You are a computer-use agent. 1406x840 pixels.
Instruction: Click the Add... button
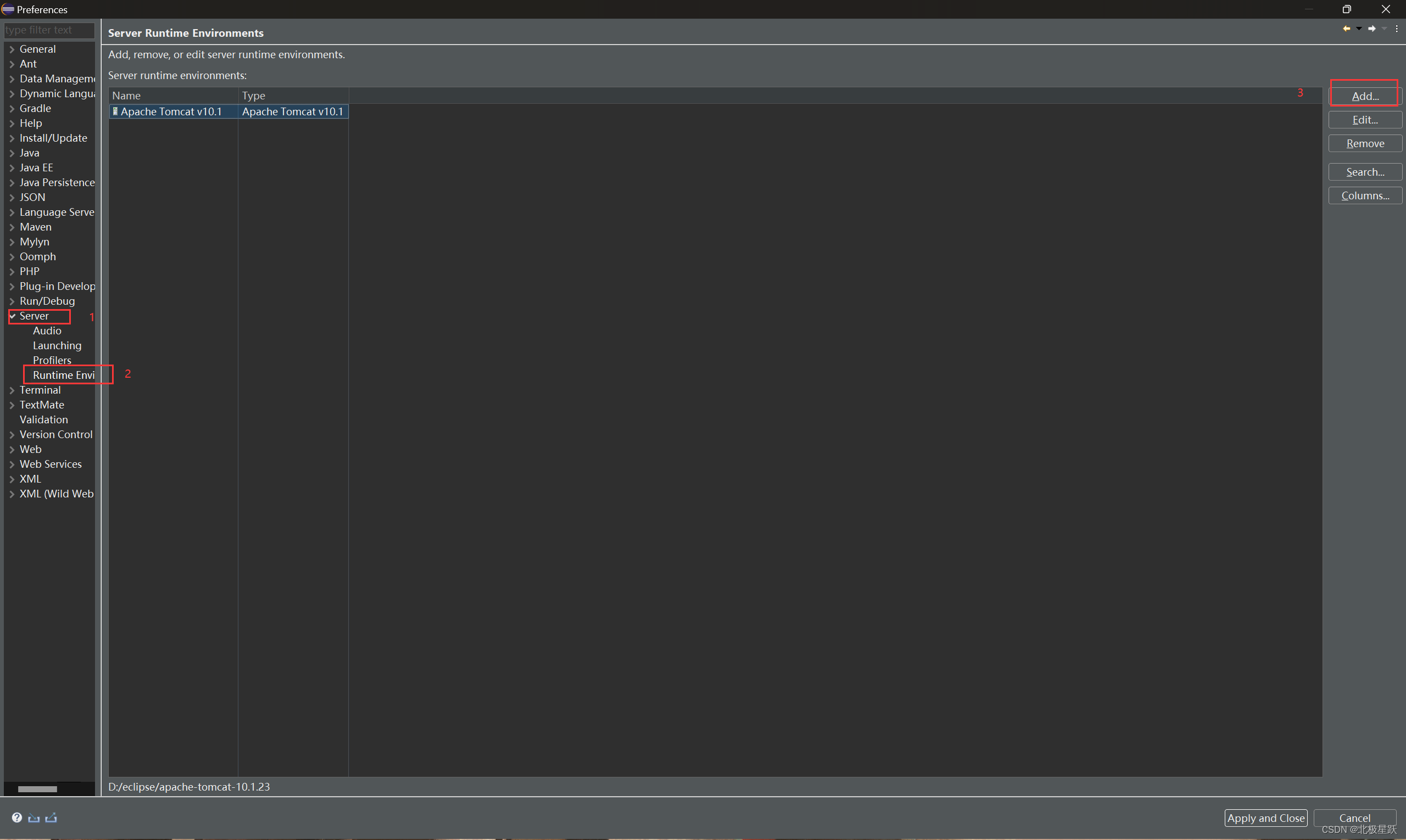point(1365,96)
